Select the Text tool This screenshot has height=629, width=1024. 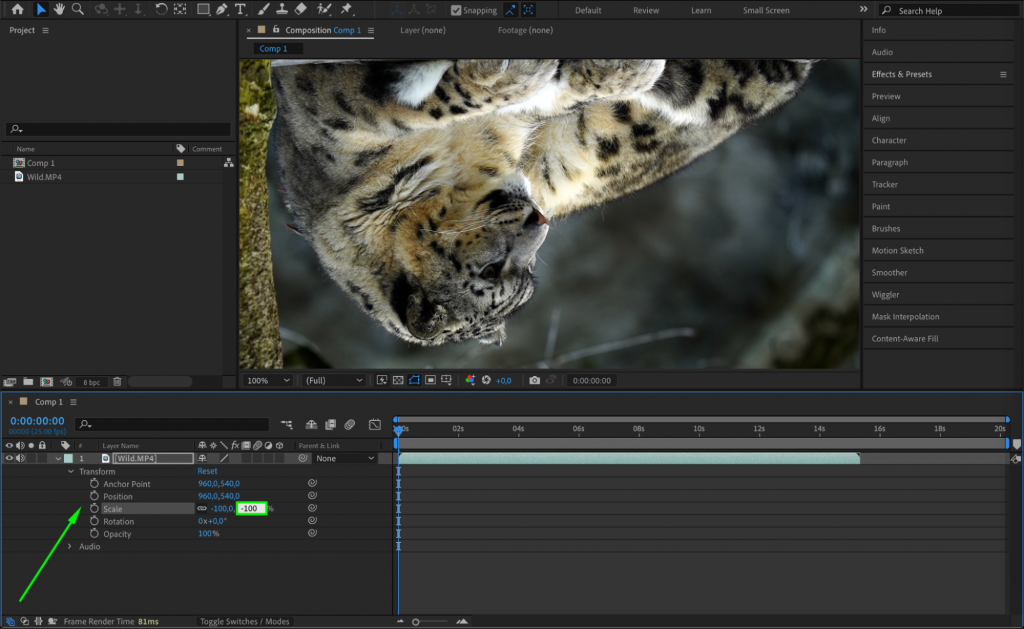[x=240, y=10]
